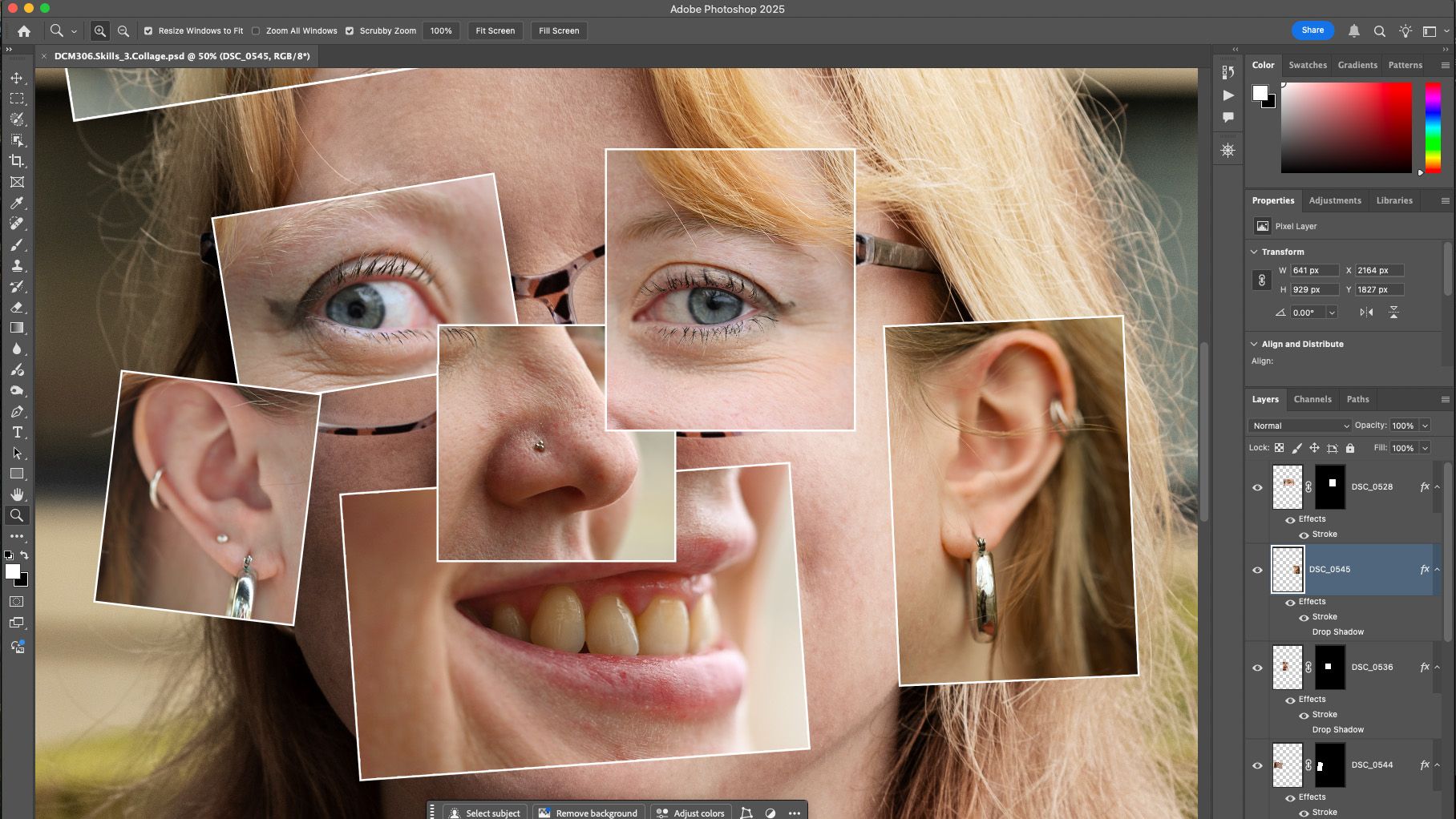Open the Zoom tool preset dropdown
1456x819 pixels.
coord(74,31)
